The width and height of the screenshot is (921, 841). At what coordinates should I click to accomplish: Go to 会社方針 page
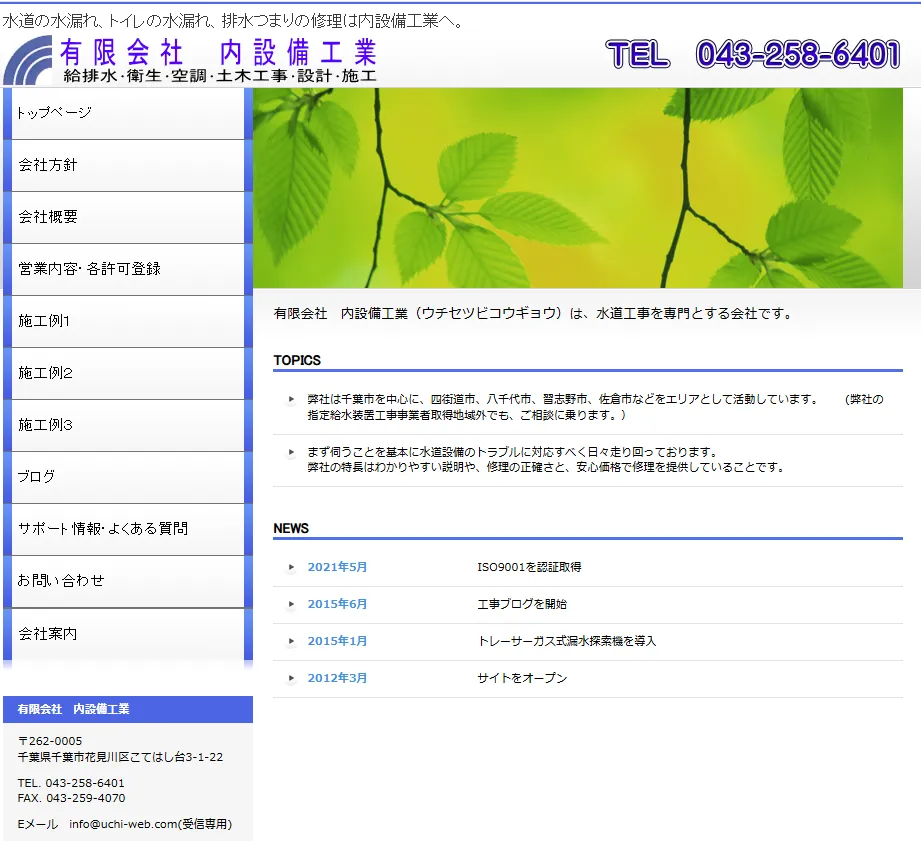tap(127, 165)
